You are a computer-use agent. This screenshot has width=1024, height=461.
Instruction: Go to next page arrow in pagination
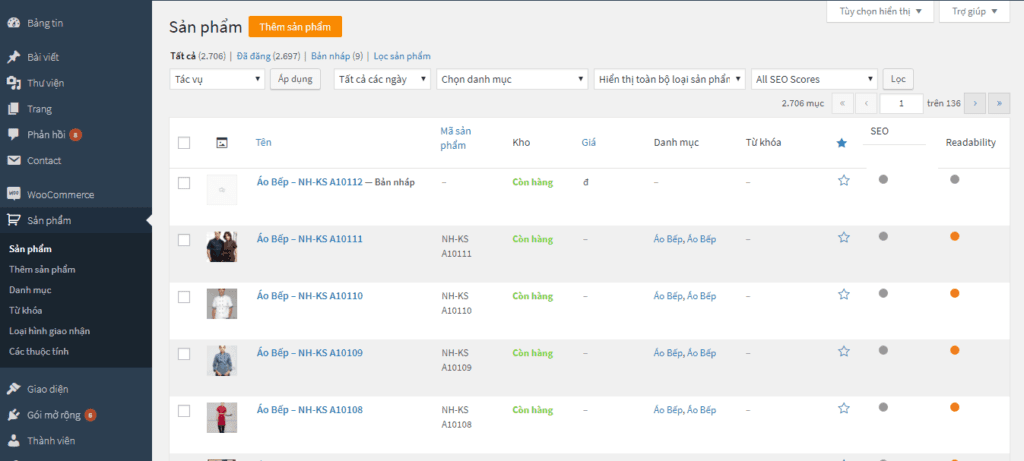(x=975, y=103)
